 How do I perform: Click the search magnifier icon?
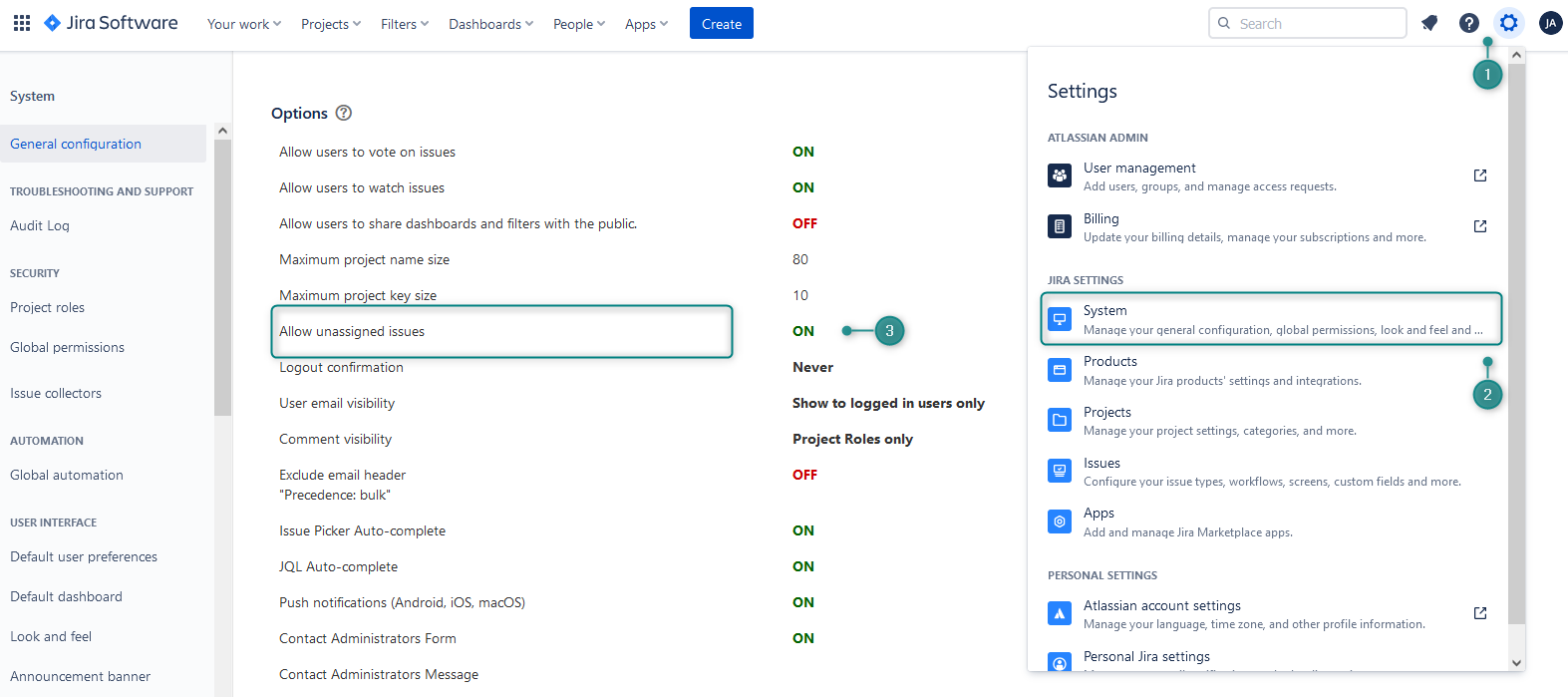[x=1224, y=23]
